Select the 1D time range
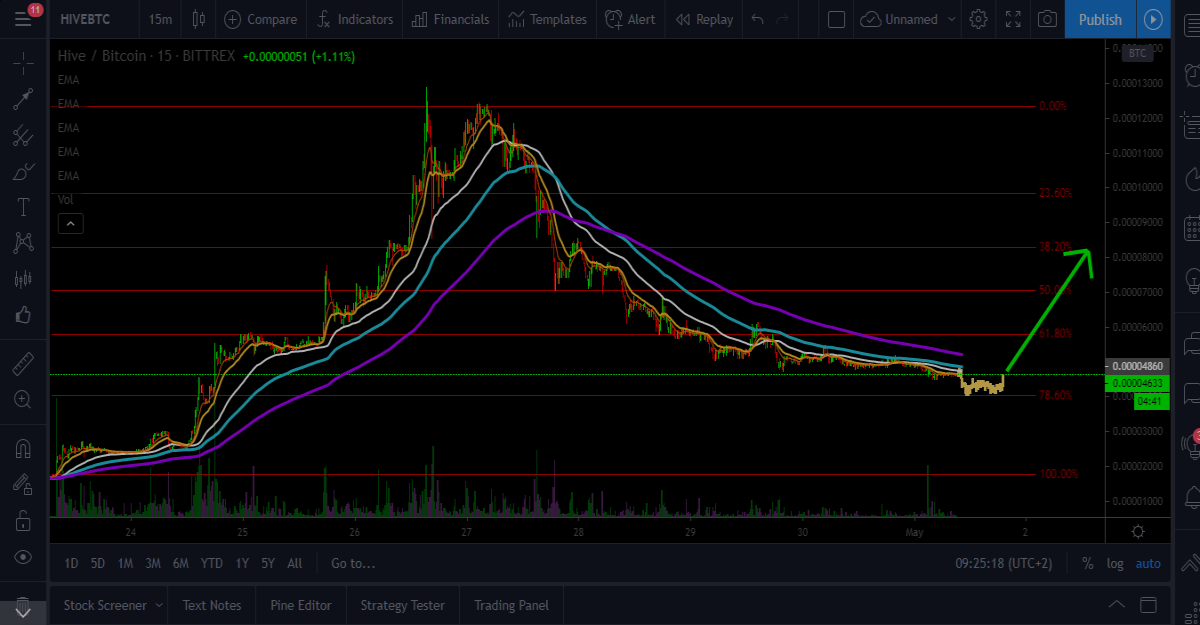This screenshot has height=625, width=1200. pyautogui.click(x=71, y=563)
